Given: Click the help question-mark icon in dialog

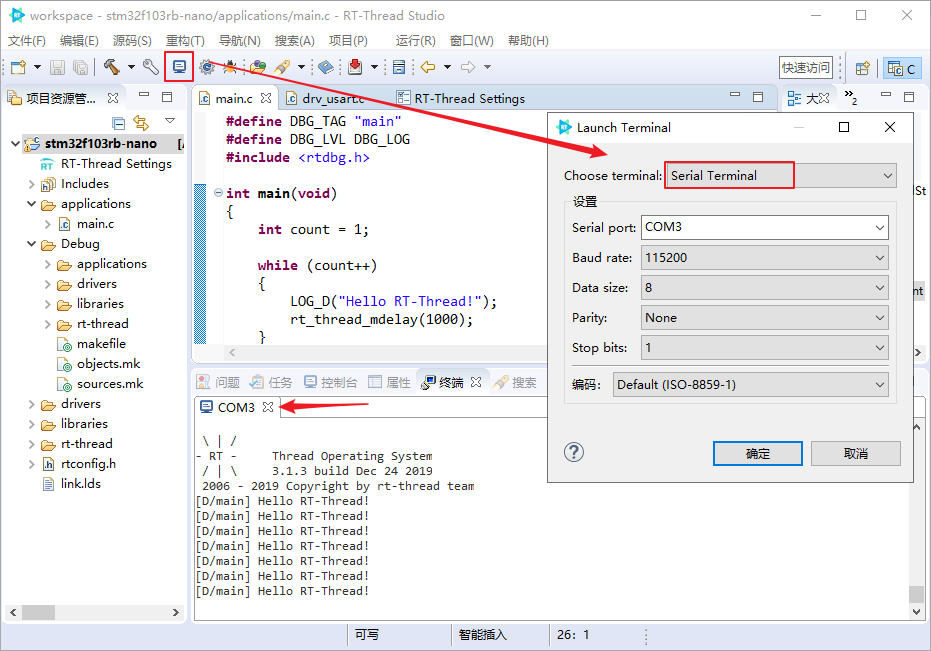Looking at the screenshot, I should pyautogui.click(x=573, y=452).
